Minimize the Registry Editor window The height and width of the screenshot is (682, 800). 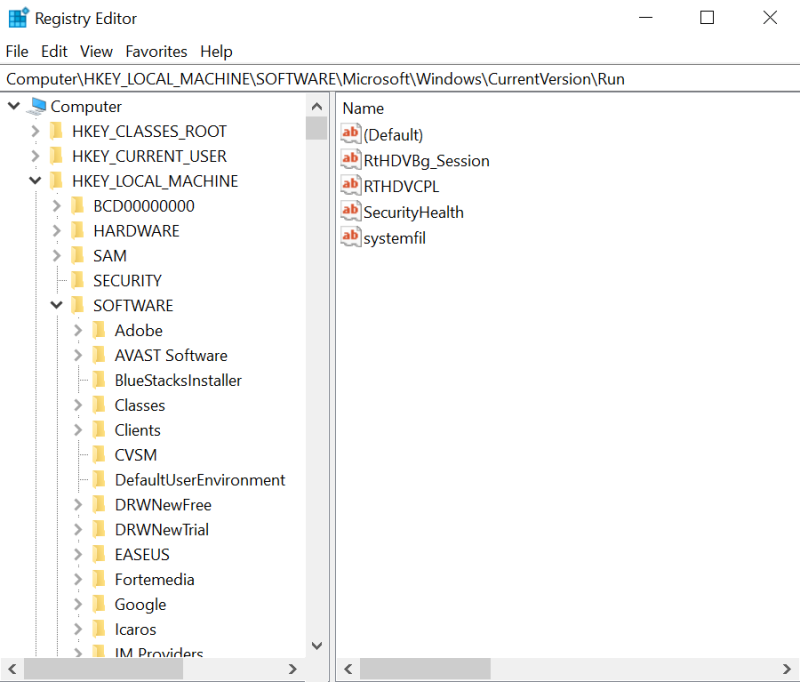point(645,18)
